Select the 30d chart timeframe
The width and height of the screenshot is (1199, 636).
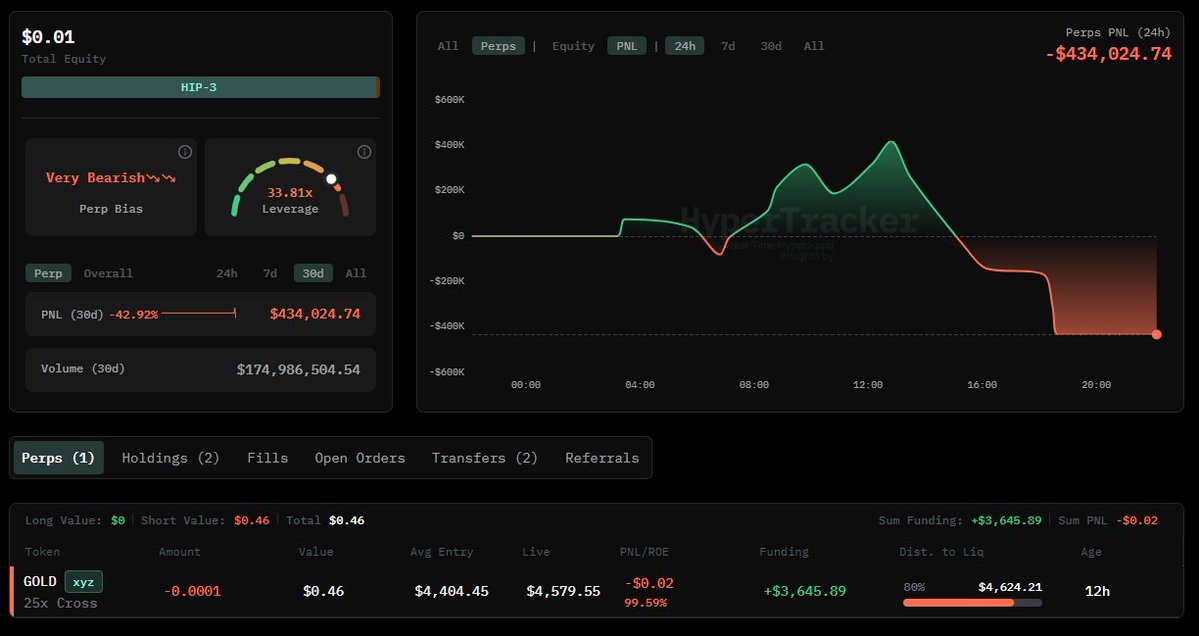[x=770, y=45]
